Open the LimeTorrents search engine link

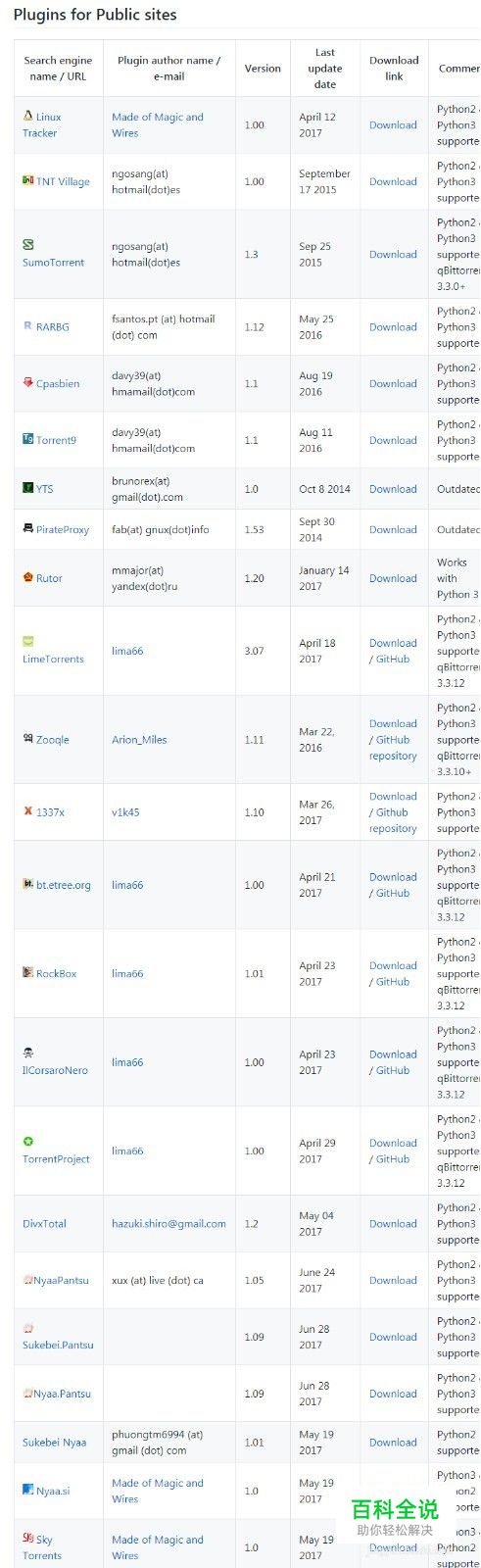pos(53,660)
